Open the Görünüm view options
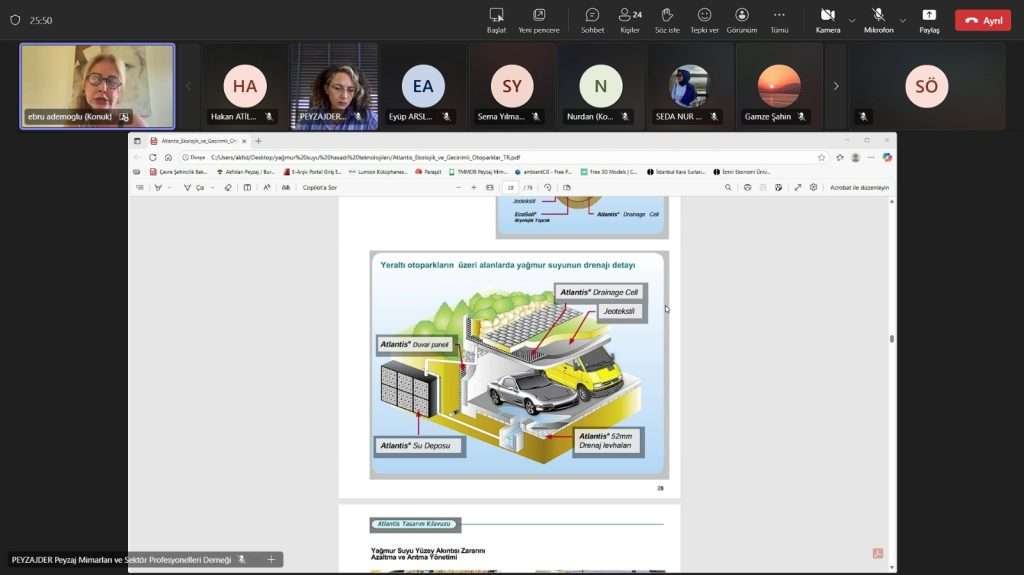Image resolution: width=1024 pixels, height=575 pixels. (x=742, y=20)
